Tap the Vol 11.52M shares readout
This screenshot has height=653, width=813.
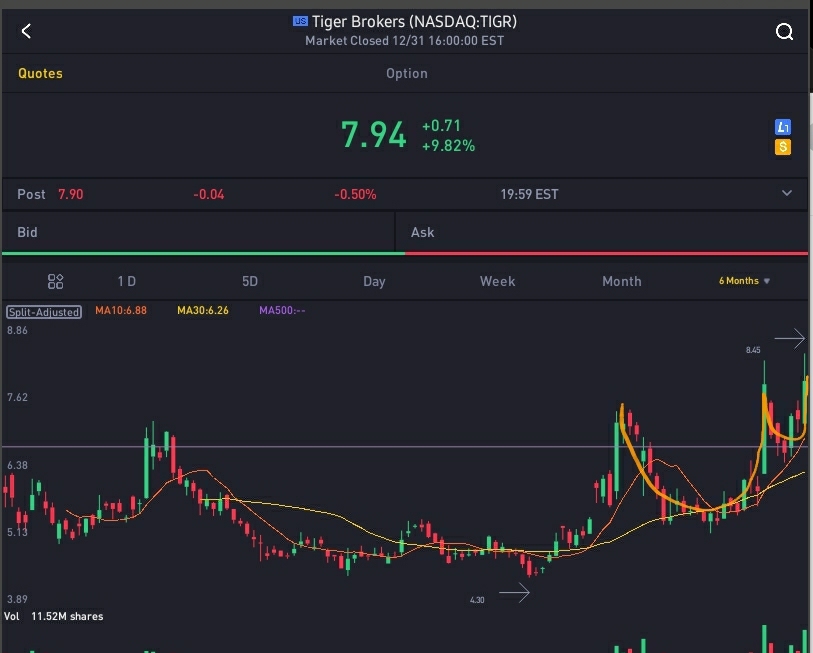pyautogui.click(x=54, y=616)
